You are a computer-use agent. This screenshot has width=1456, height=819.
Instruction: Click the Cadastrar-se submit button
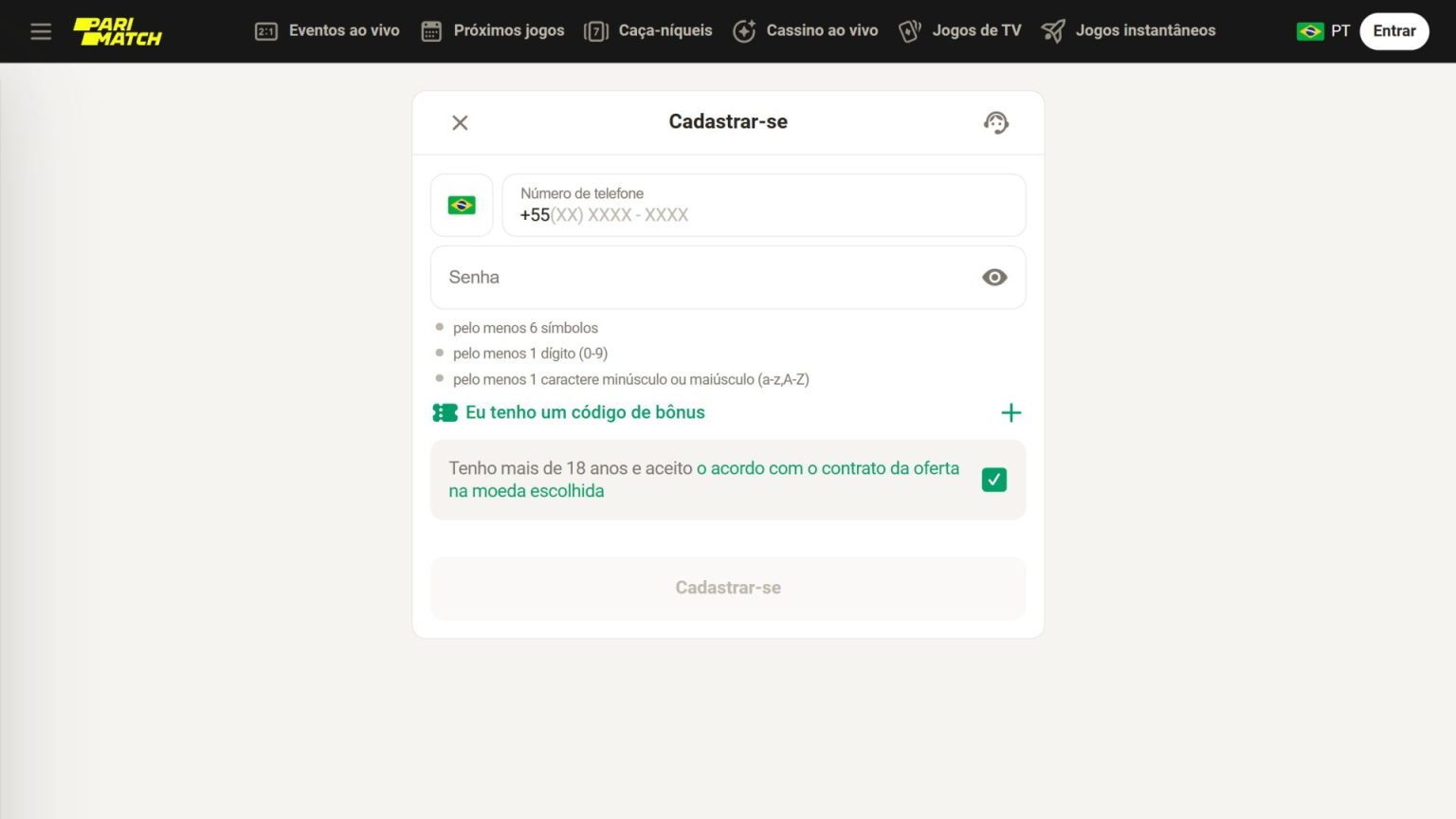[728, 588]
